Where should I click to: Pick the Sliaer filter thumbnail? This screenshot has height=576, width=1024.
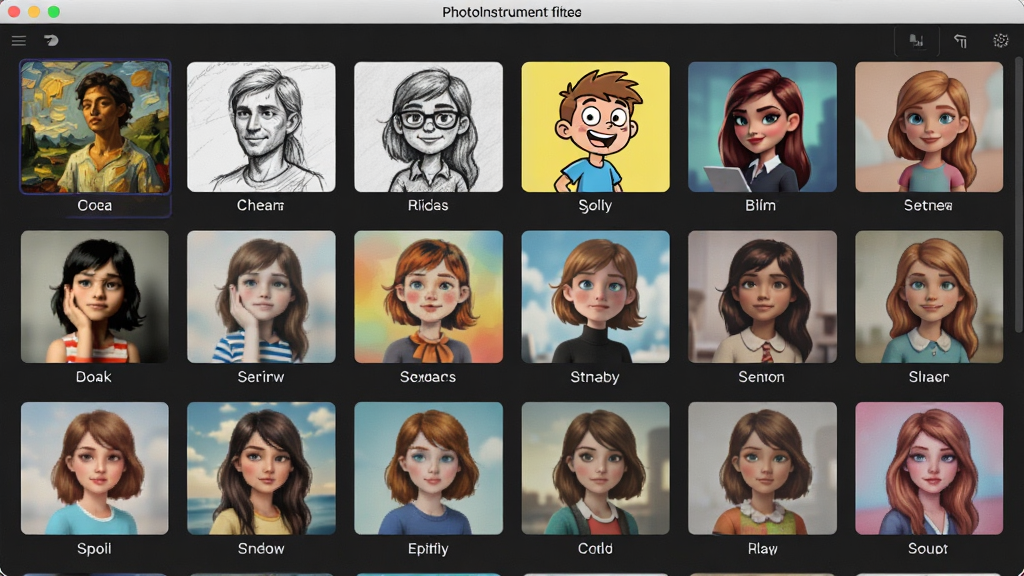point(929,296)
